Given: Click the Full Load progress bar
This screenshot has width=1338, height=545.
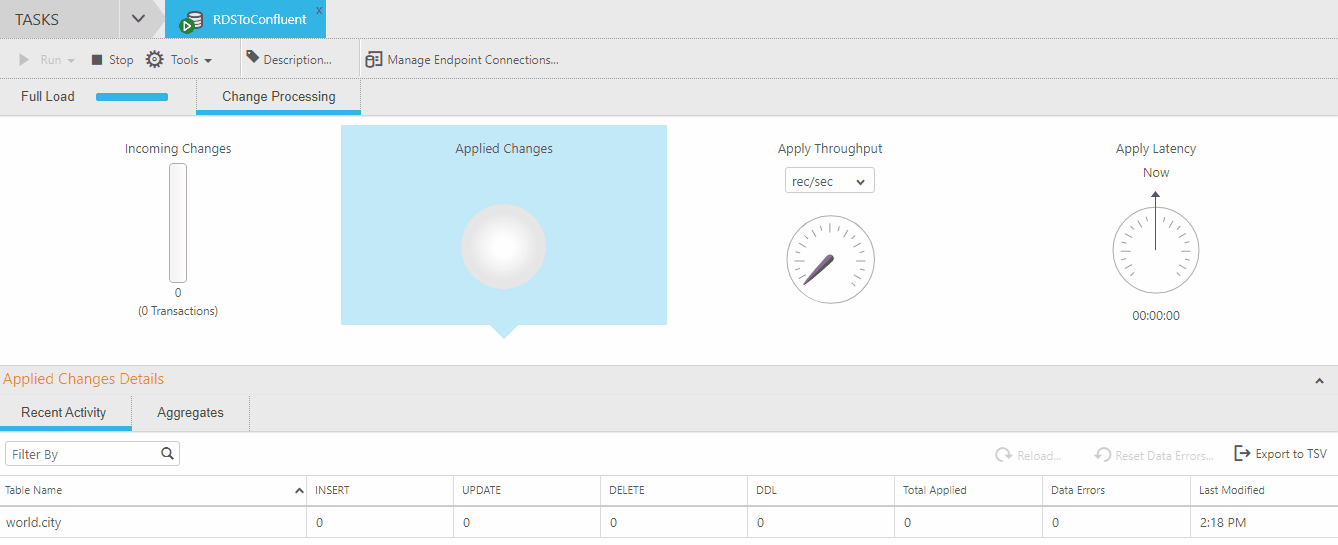Looking at the screenshot, I should click(132, 97).
